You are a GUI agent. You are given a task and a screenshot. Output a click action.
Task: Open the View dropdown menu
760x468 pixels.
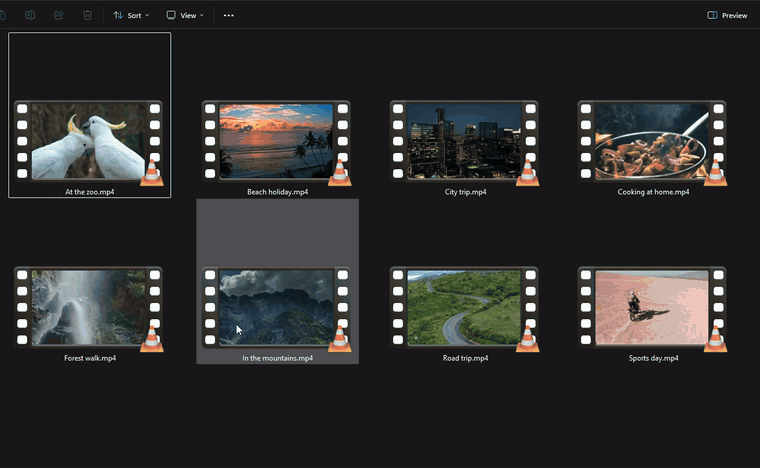[x=185, y=15]
